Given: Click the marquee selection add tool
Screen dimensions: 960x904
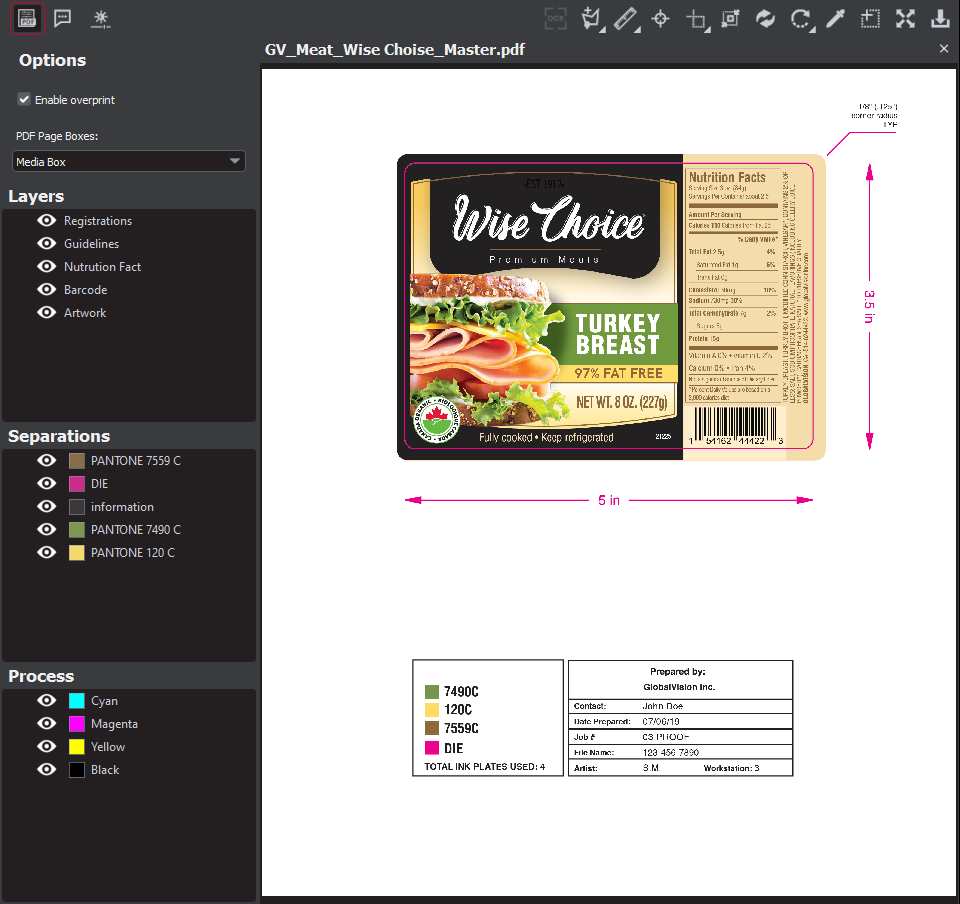Looking at the screenshot, I should 870,18.
